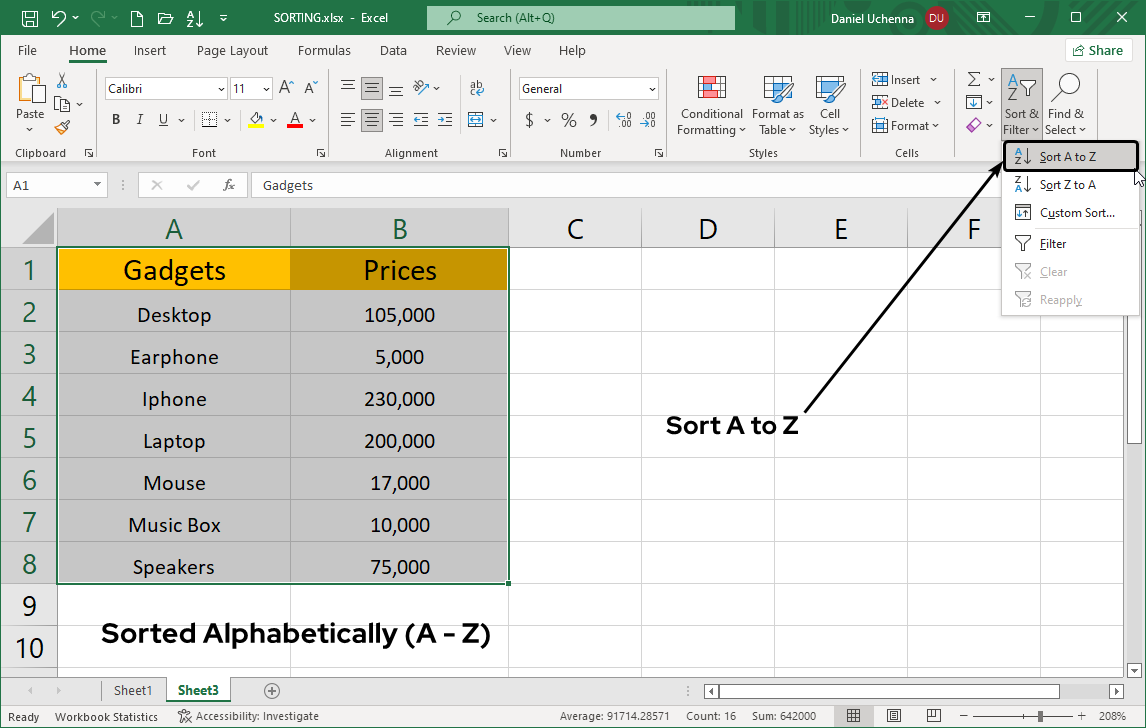Select cell B5 containing 200,000

[x=399, y=441]
